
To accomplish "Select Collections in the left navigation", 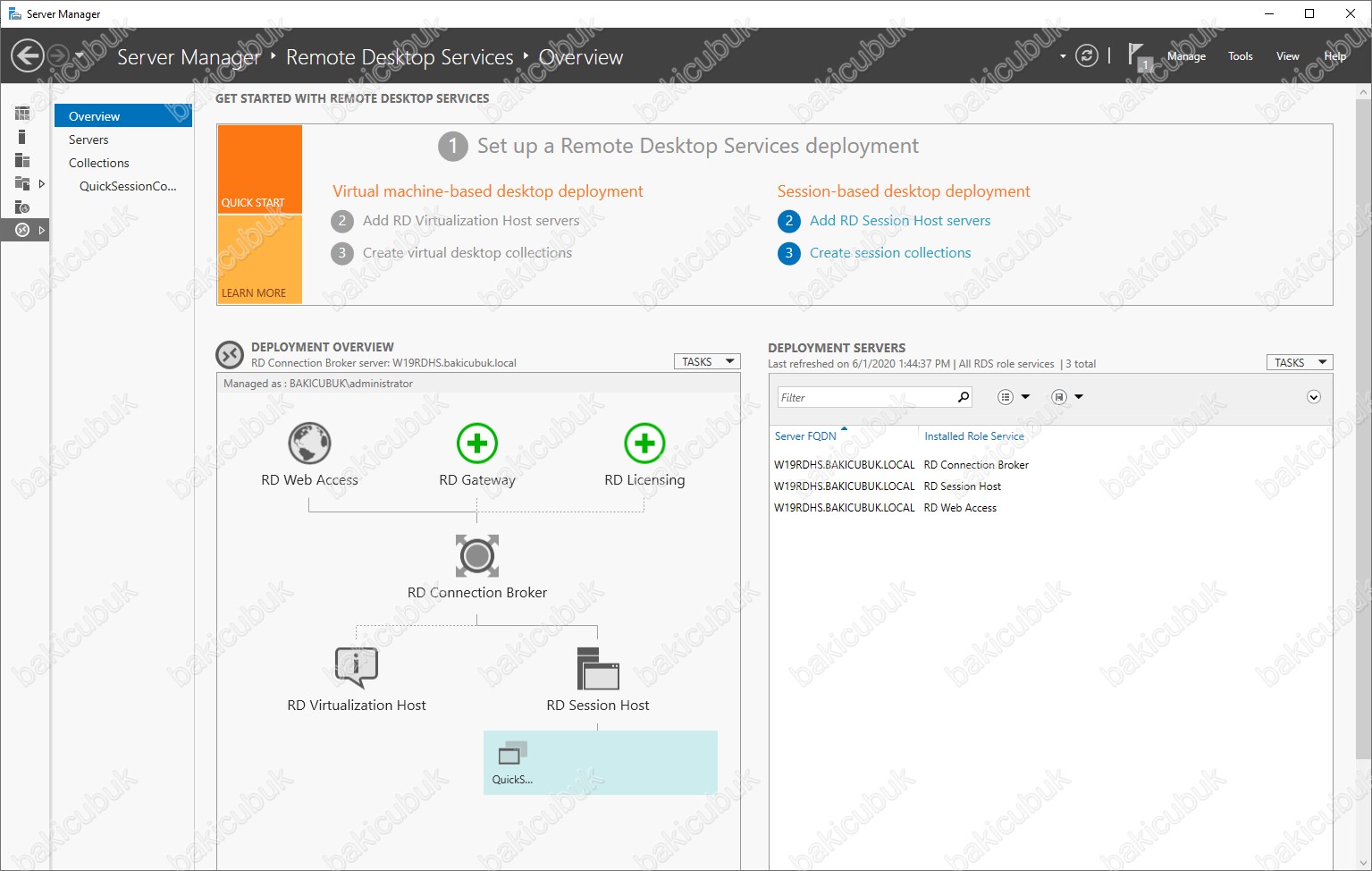I will point(99,163).
